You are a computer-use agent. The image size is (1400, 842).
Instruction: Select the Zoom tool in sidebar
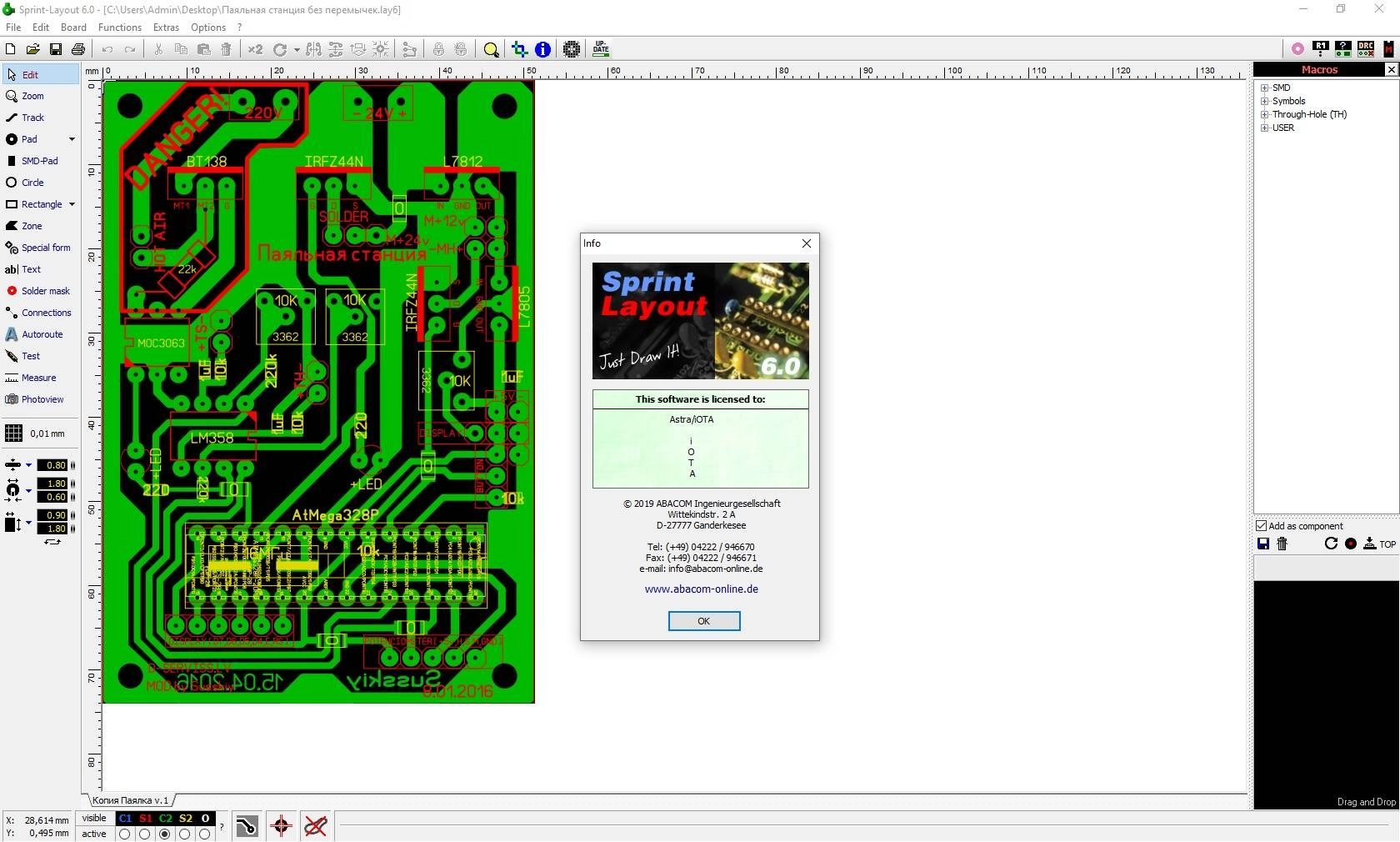click(x=40, y=96)
